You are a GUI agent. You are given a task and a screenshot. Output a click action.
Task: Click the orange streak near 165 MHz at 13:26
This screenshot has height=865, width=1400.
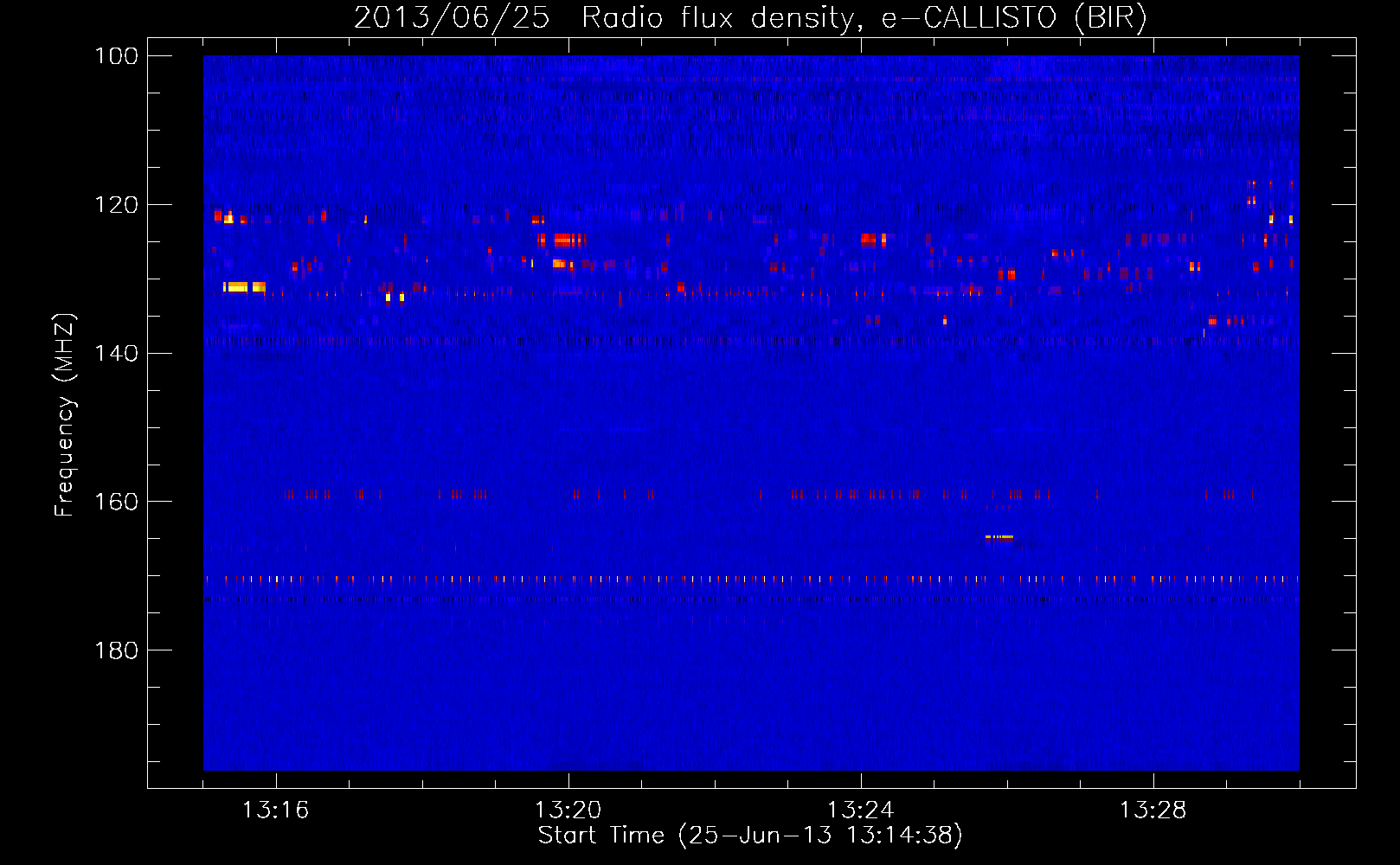[x=999, y=537]
